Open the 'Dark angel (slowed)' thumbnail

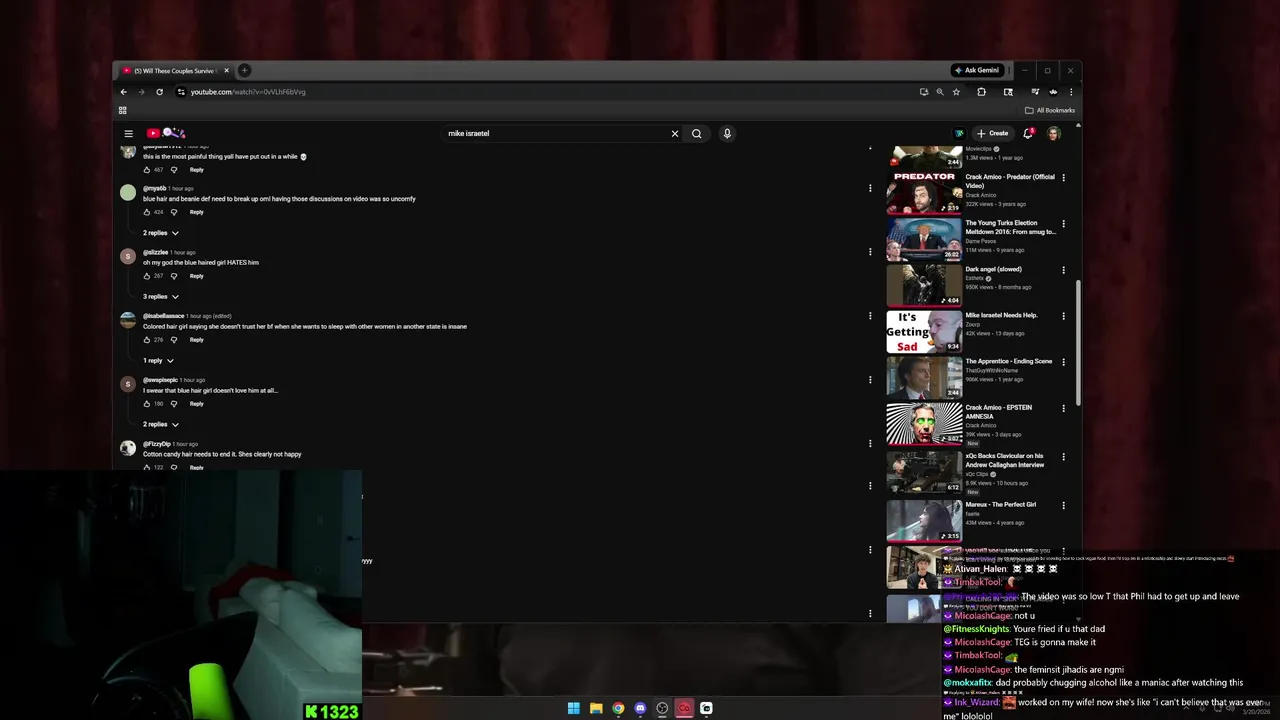(924, 285)
